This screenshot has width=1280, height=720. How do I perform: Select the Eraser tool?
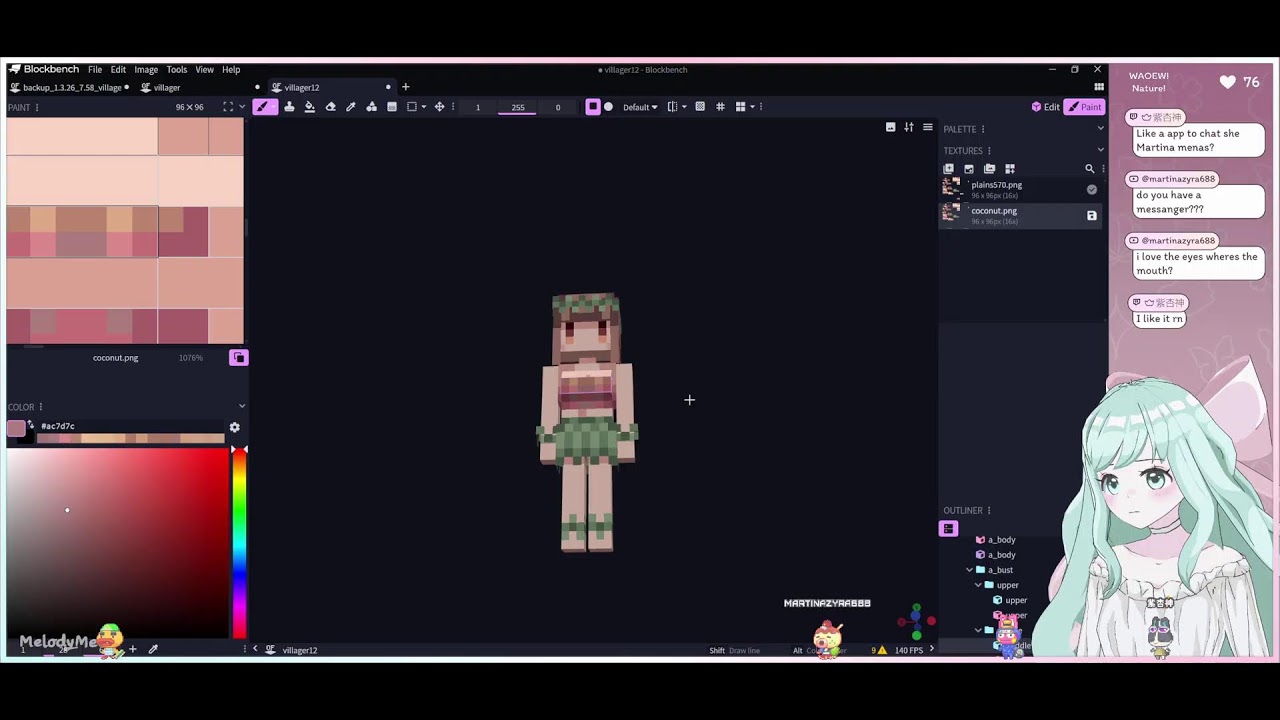coord(330,107)
